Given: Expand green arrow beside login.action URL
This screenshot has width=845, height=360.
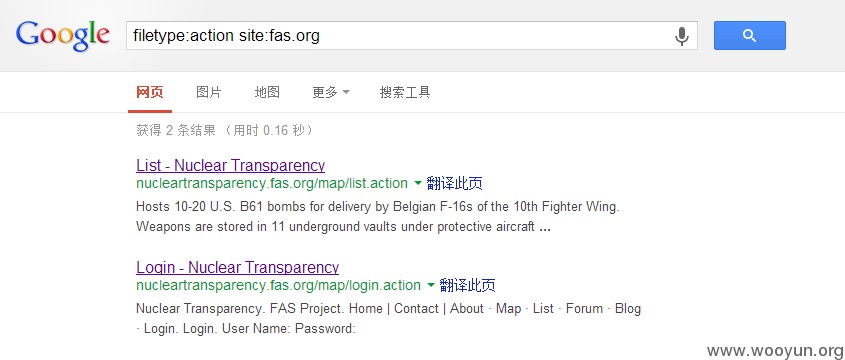Looking at the screenshot, I should [431, 285].
